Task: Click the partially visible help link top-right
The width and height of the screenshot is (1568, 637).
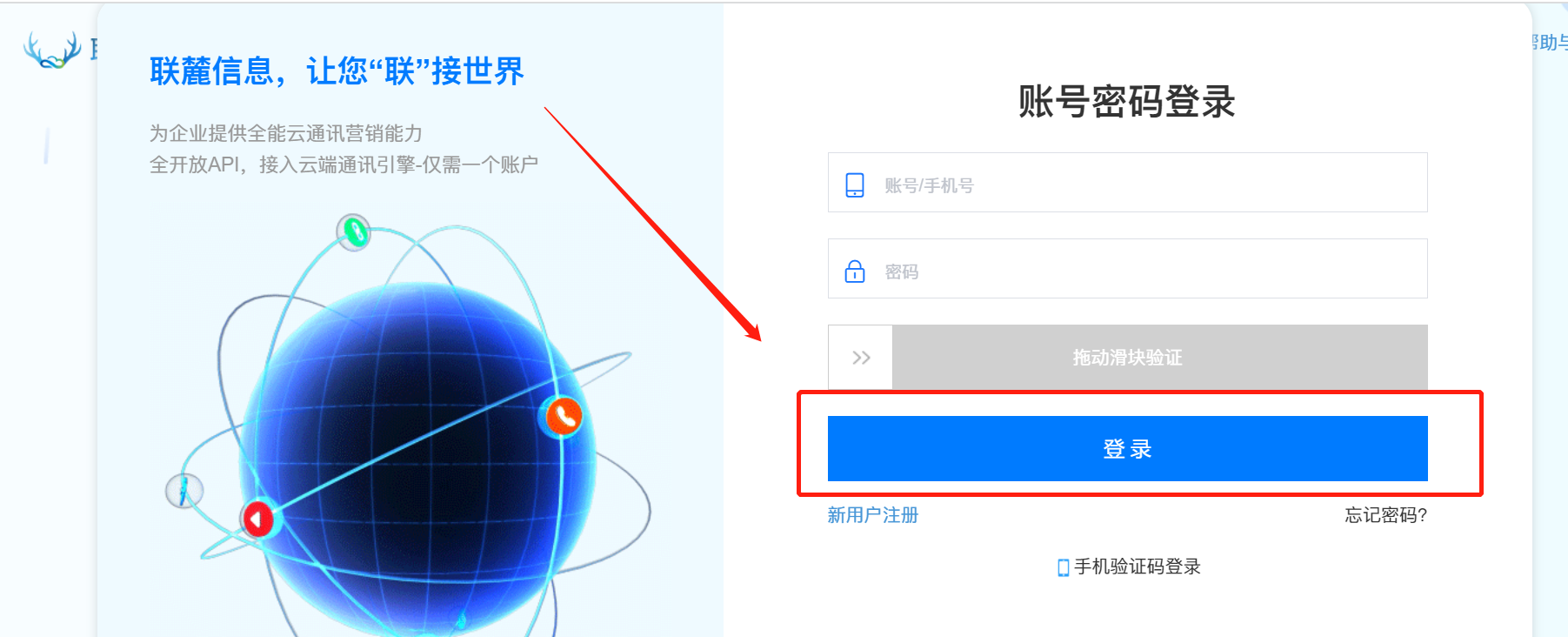Action: click(x=1549, y=42)
